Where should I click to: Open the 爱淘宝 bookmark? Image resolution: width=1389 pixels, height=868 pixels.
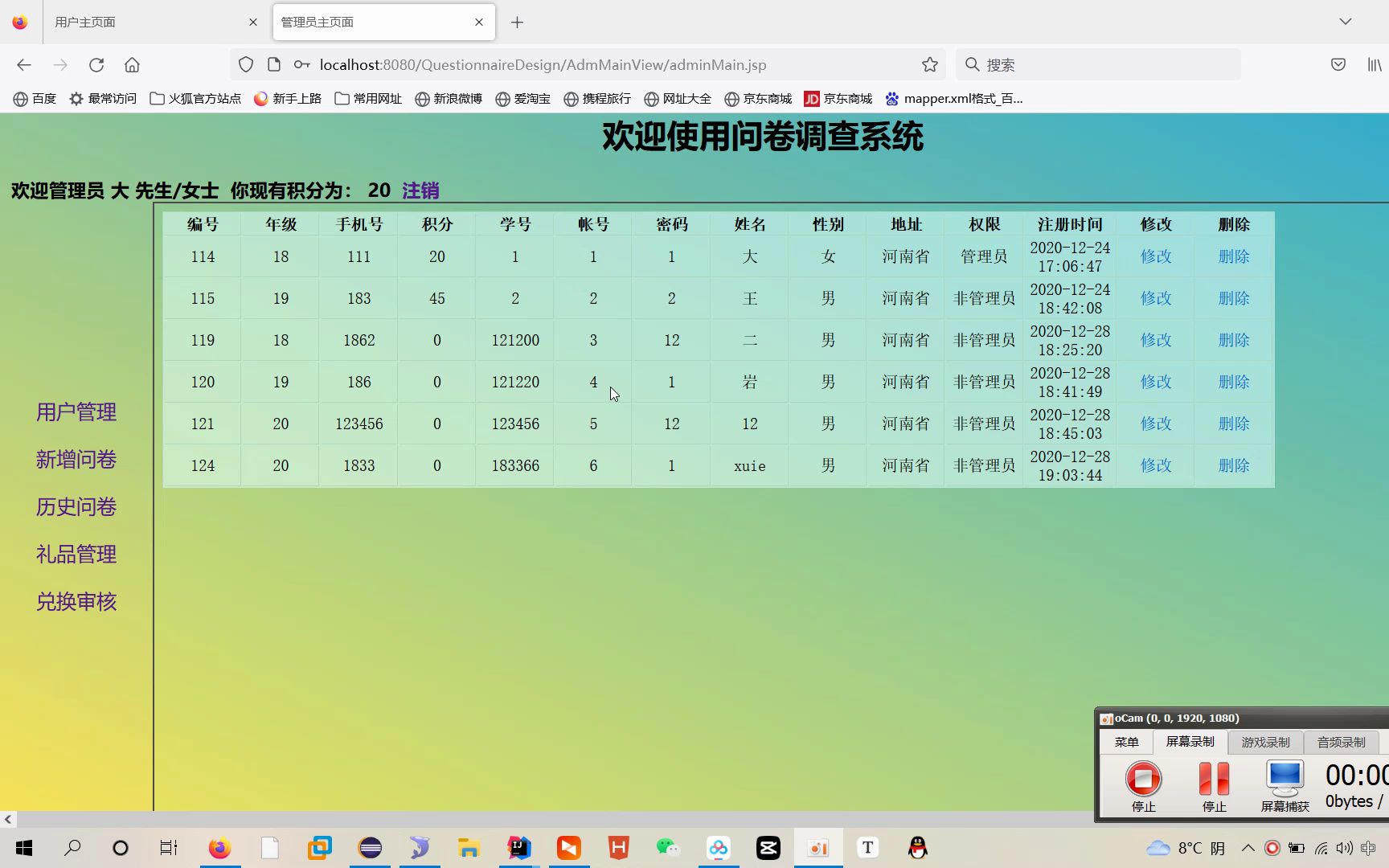tap(523, 98)
